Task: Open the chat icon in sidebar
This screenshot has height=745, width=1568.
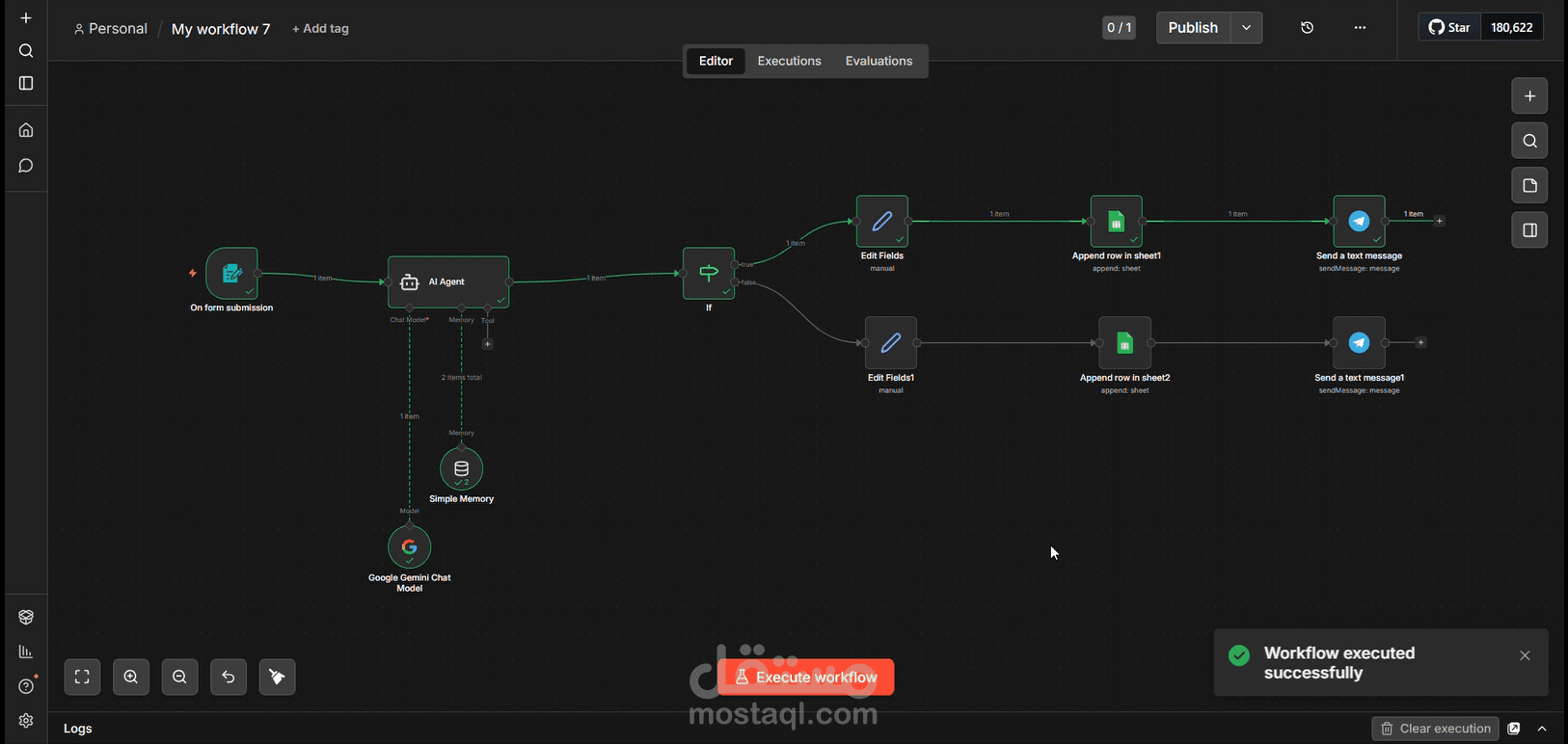Action: click(x=26, y=166)
